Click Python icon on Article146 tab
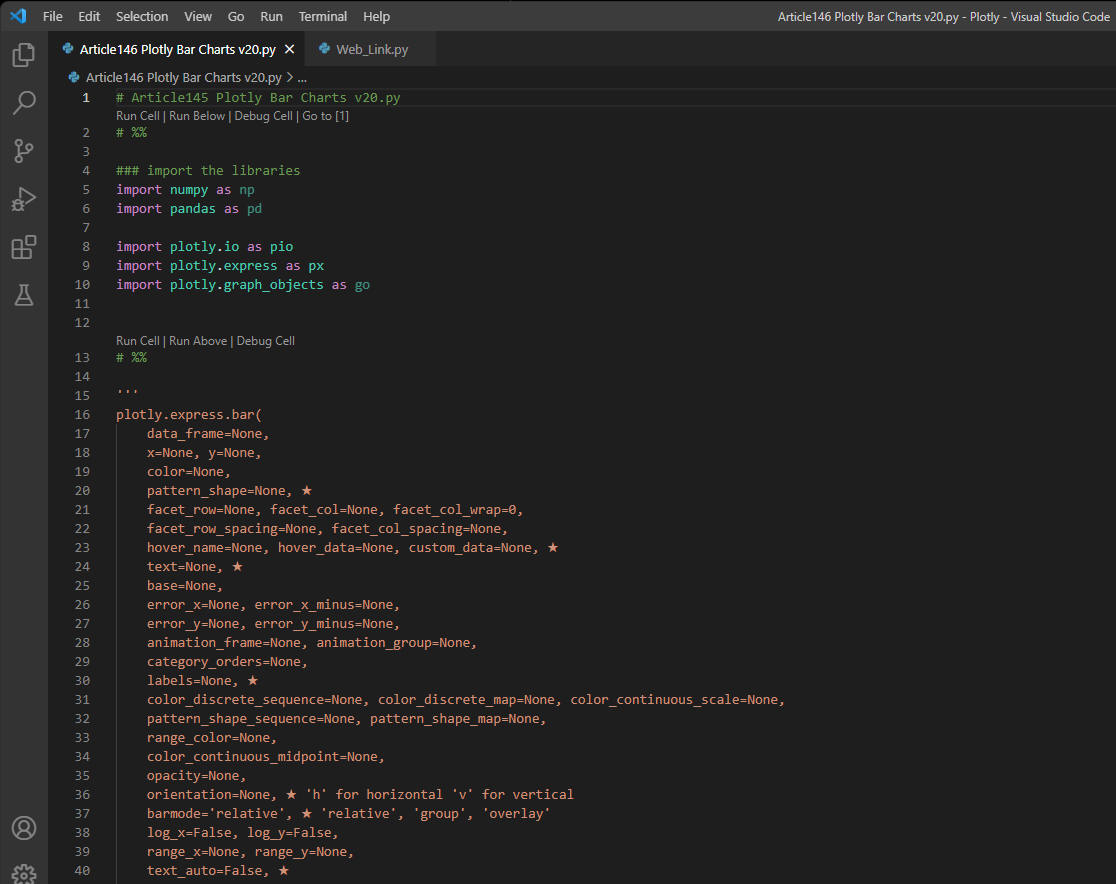 pos(68,48)
